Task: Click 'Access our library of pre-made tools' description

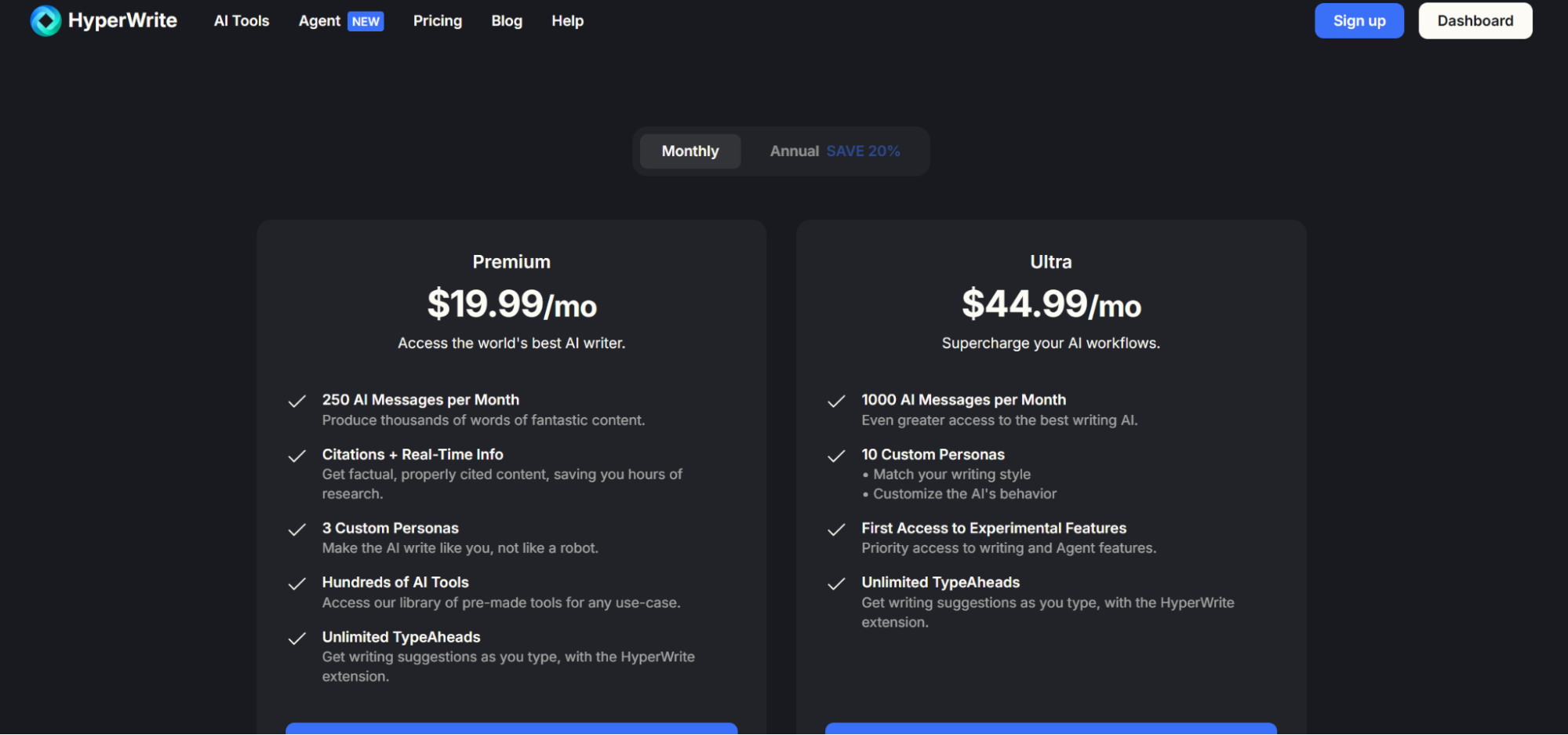Action: pyautogui.click(x=500, y=603)
